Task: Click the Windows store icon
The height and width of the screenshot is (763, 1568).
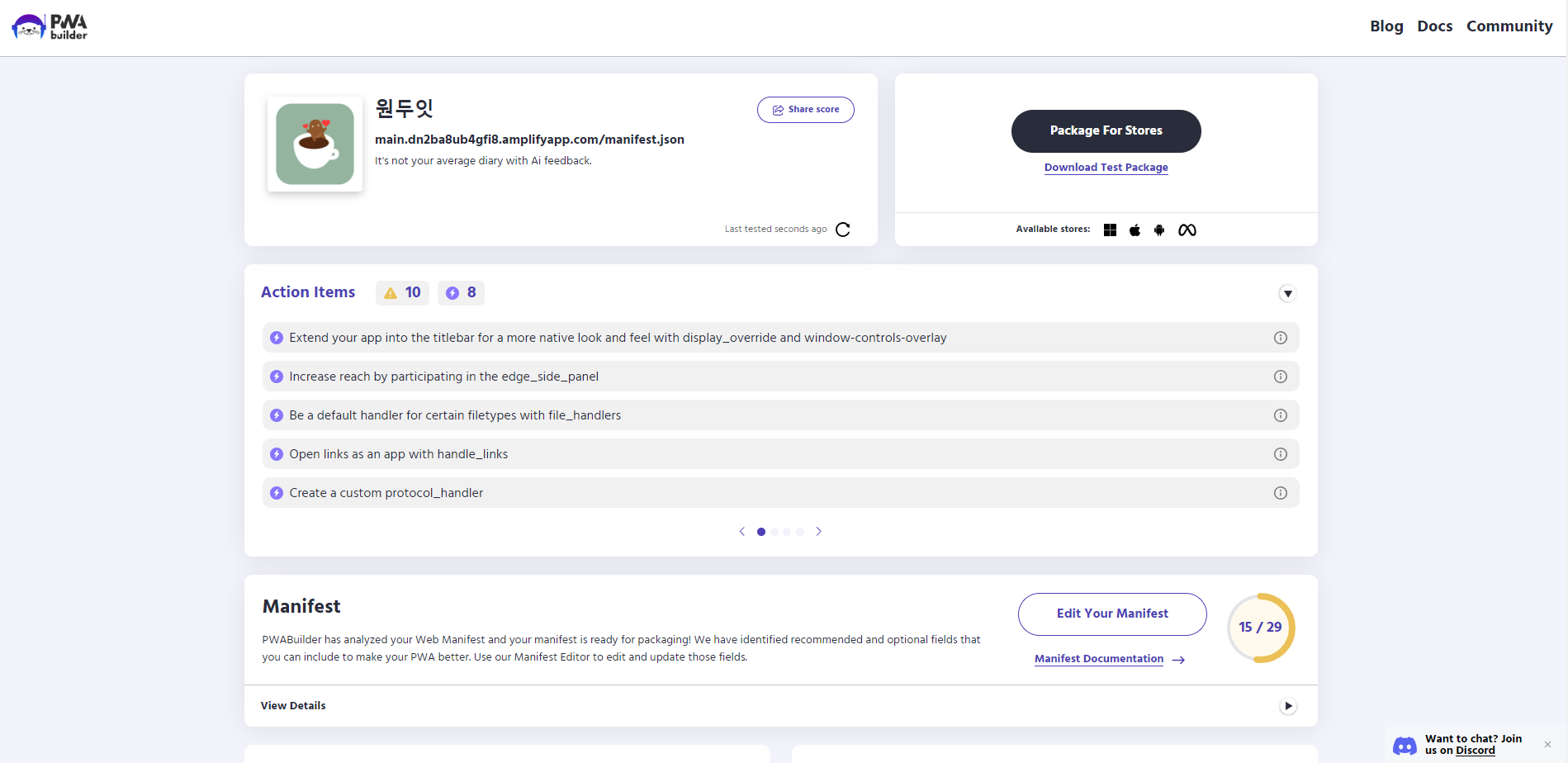Action: (1110, 230)
